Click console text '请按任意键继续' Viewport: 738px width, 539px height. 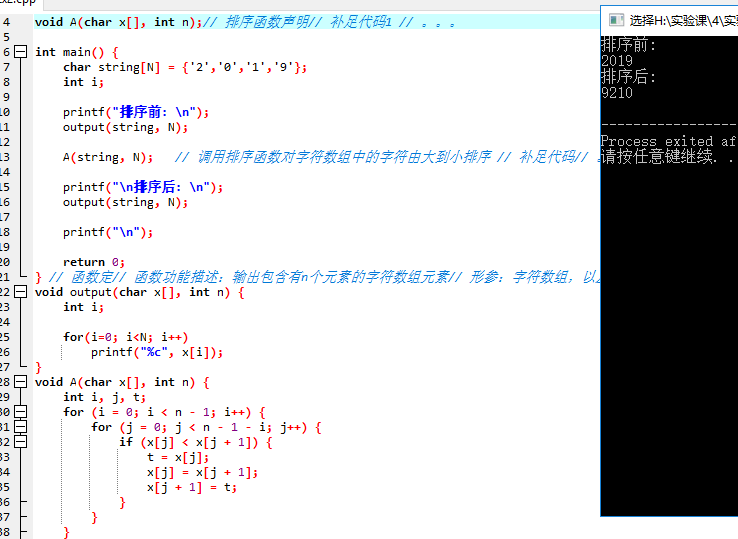657,156
